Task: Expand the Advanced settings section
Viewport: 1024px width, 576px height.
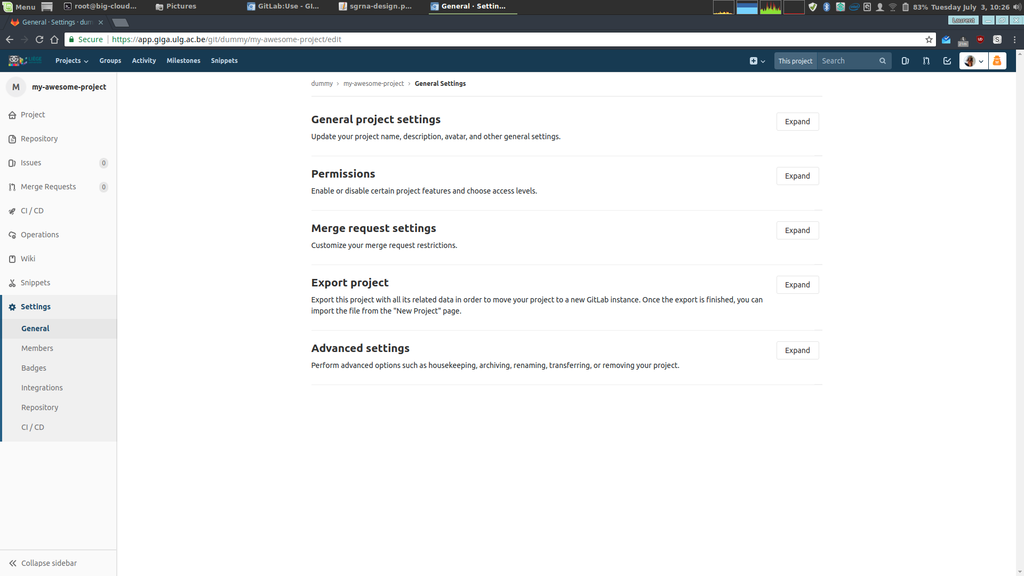Action: pos(797,350)
